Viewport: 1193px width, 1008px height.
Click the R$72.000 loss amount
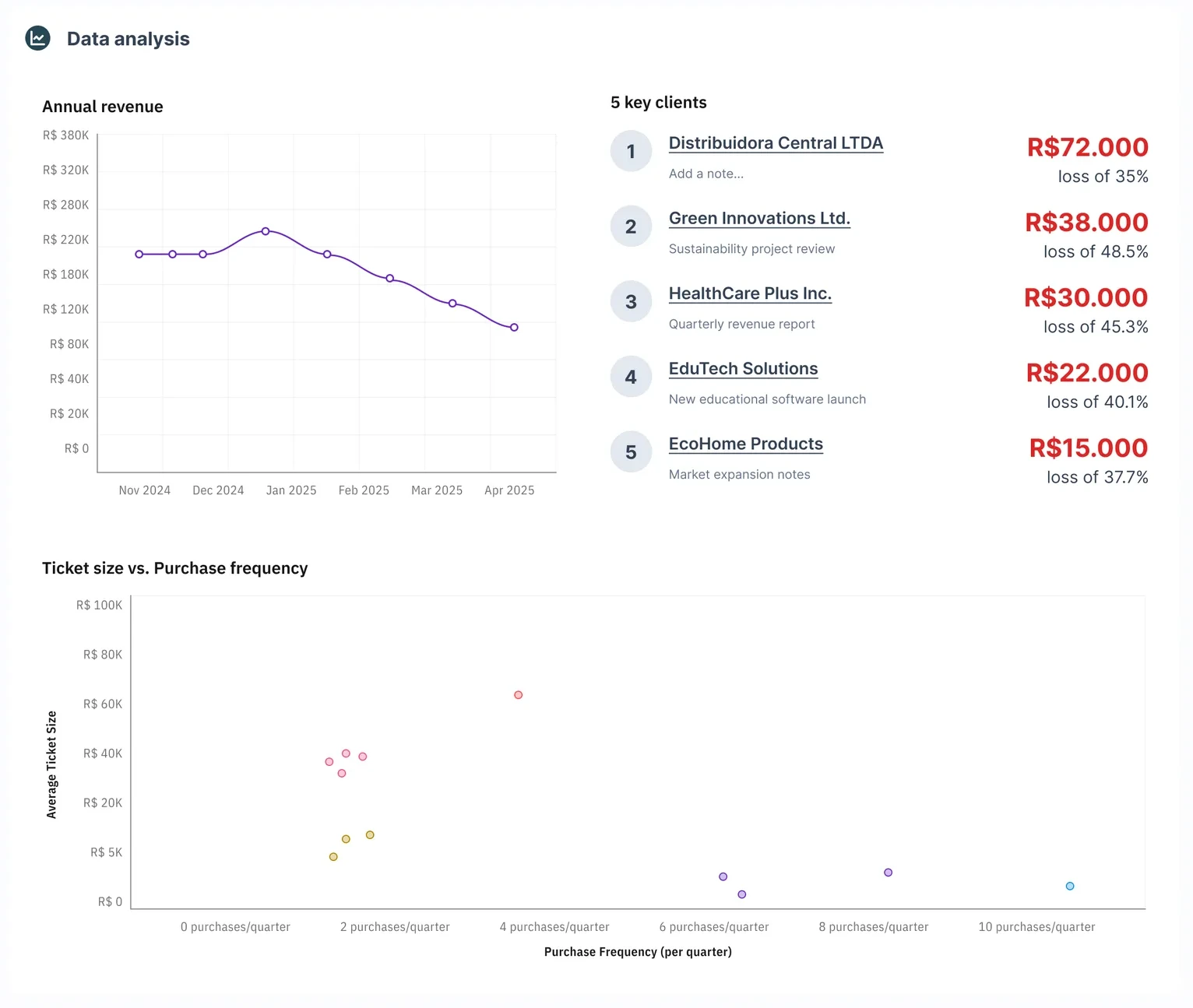(x=1087, y=147)
